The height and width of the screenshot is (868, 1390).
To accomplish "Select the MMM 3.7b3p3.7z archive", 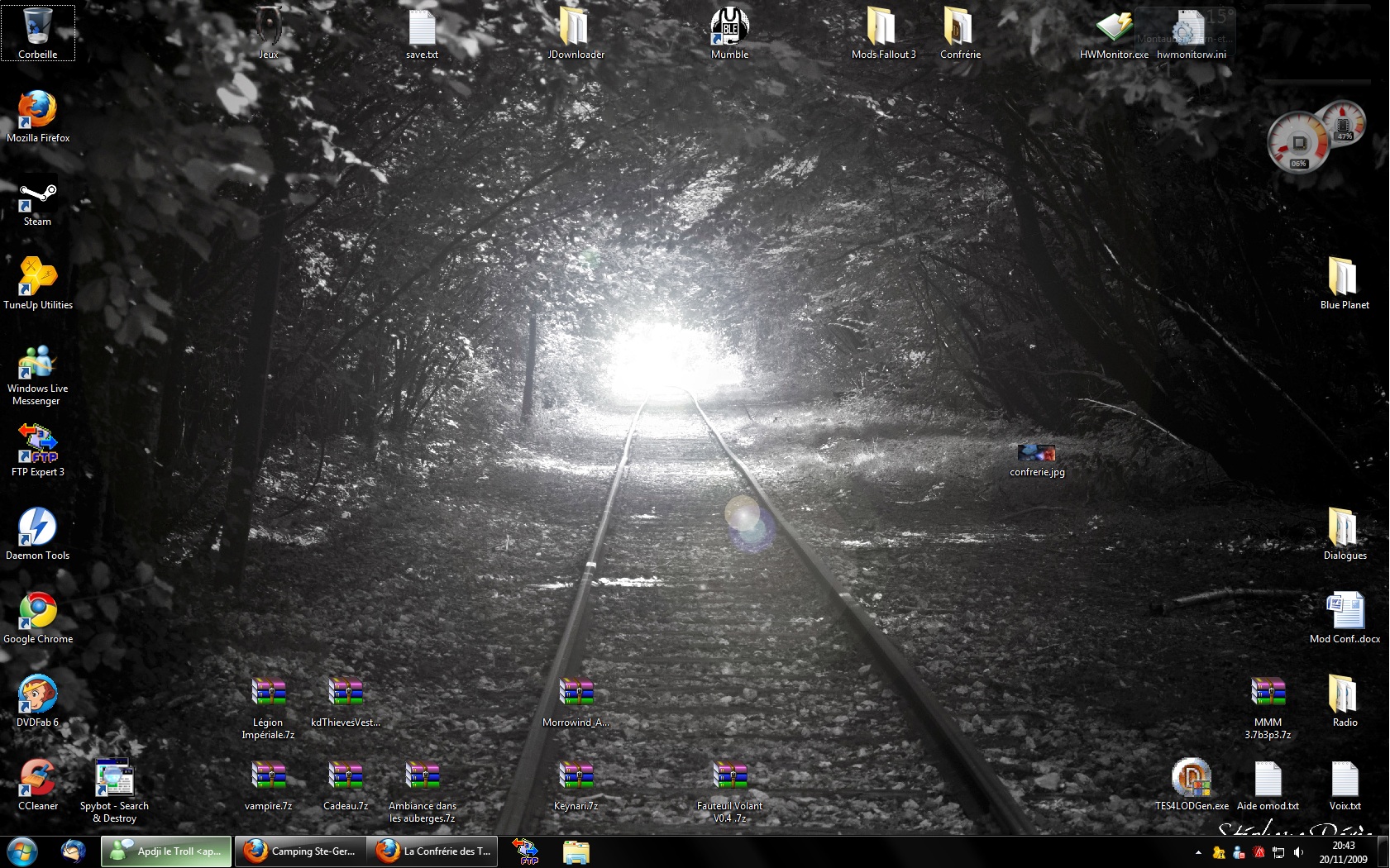I will [1268, 708].
